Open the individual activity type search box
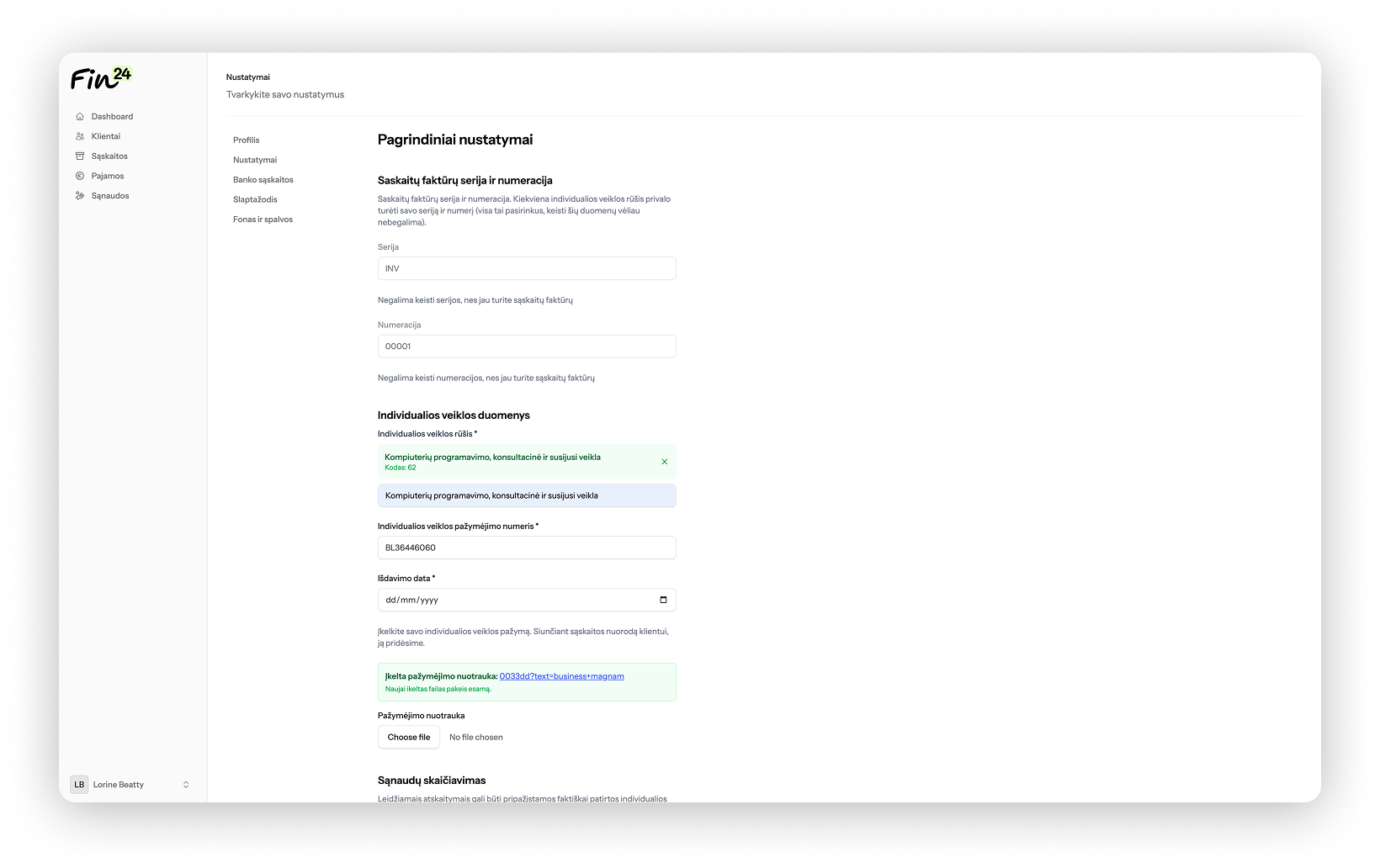Viewport: 1380px width, 868px height. 526,495
